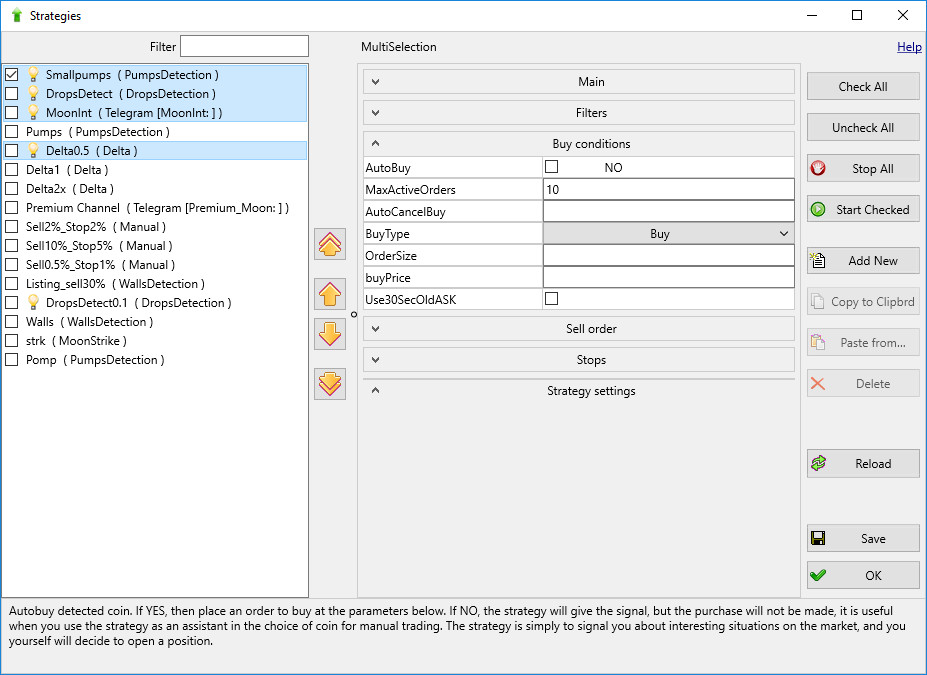927x675 pixels.
Task: Open the BuyType dropdown
Action: 669,233
